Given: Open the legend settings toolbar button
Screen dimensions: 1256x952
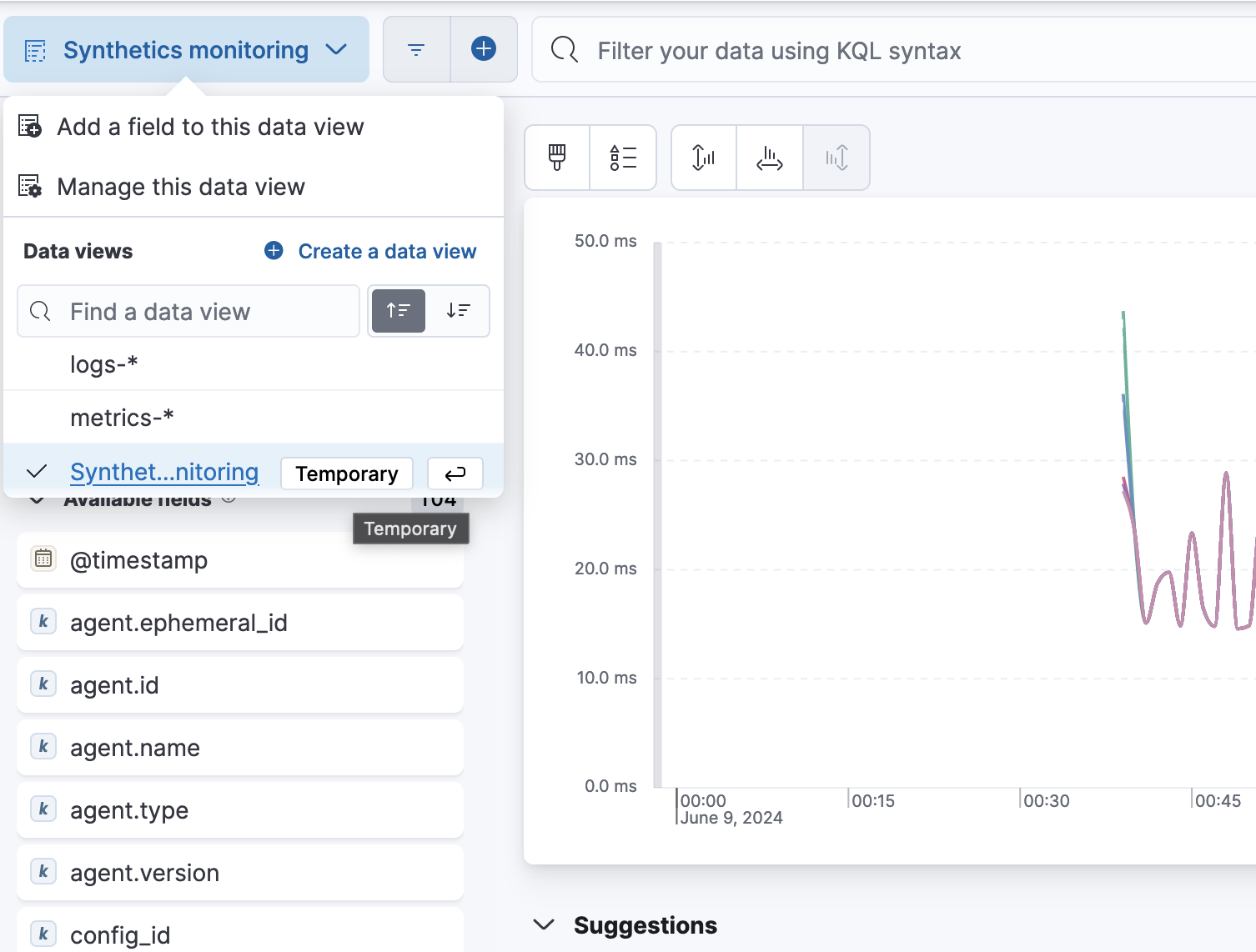Looking at the screenshot, I should [623, 158].
